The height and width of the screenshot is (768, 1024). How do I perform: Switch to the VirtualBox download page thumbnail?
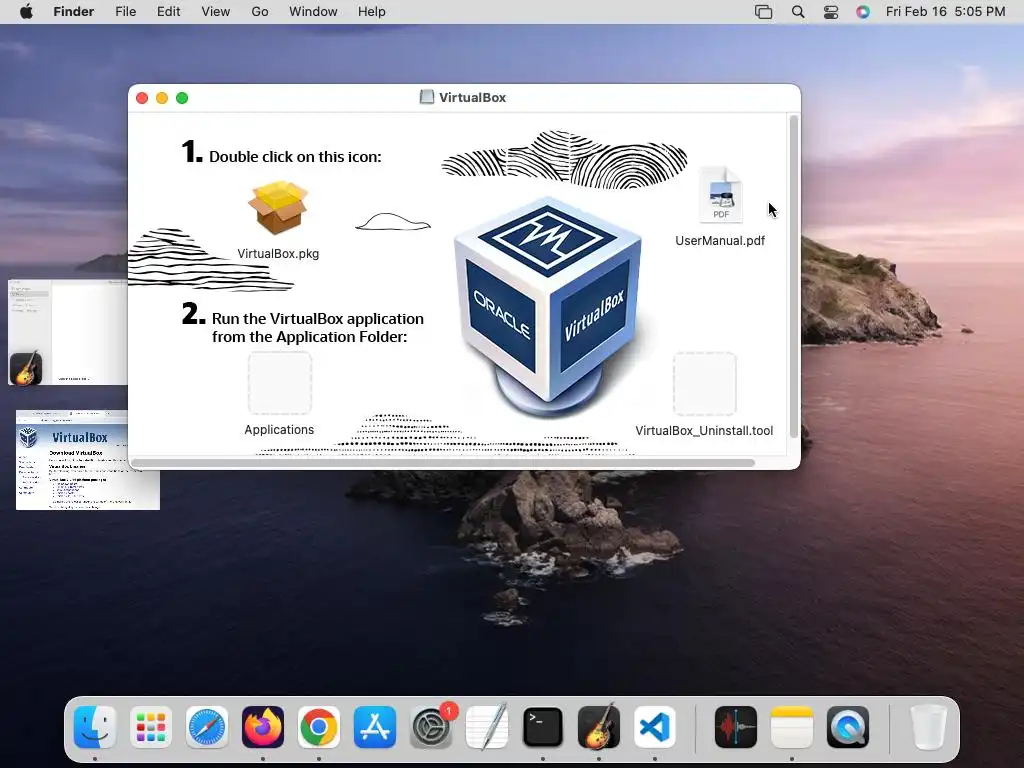click(x=88, y=460)
